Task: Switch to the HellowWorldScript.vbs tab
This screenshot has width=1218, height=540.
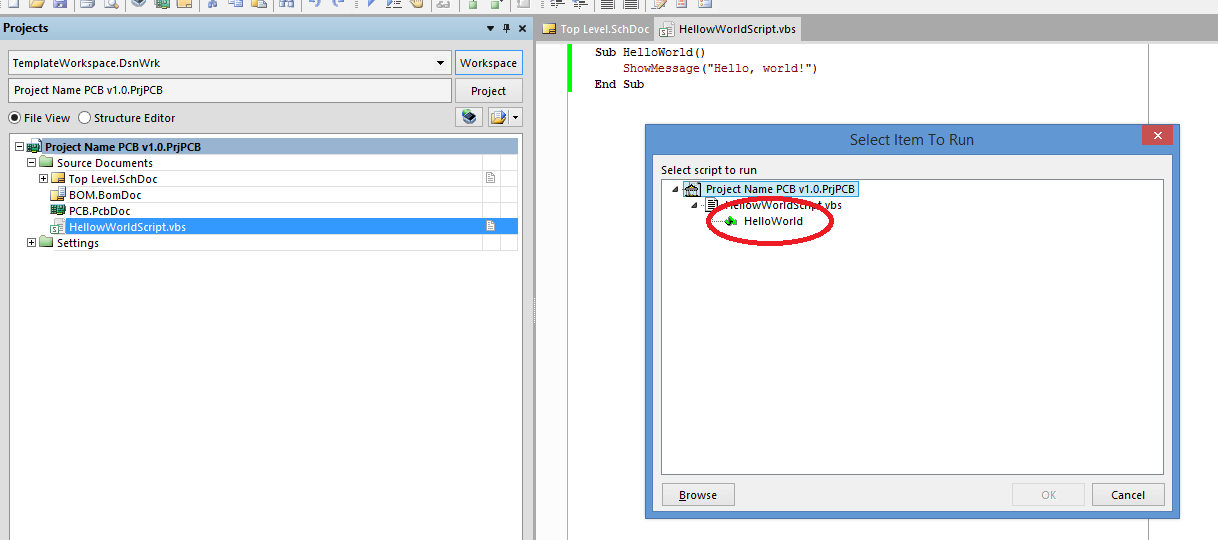Action: pos(727,29)
